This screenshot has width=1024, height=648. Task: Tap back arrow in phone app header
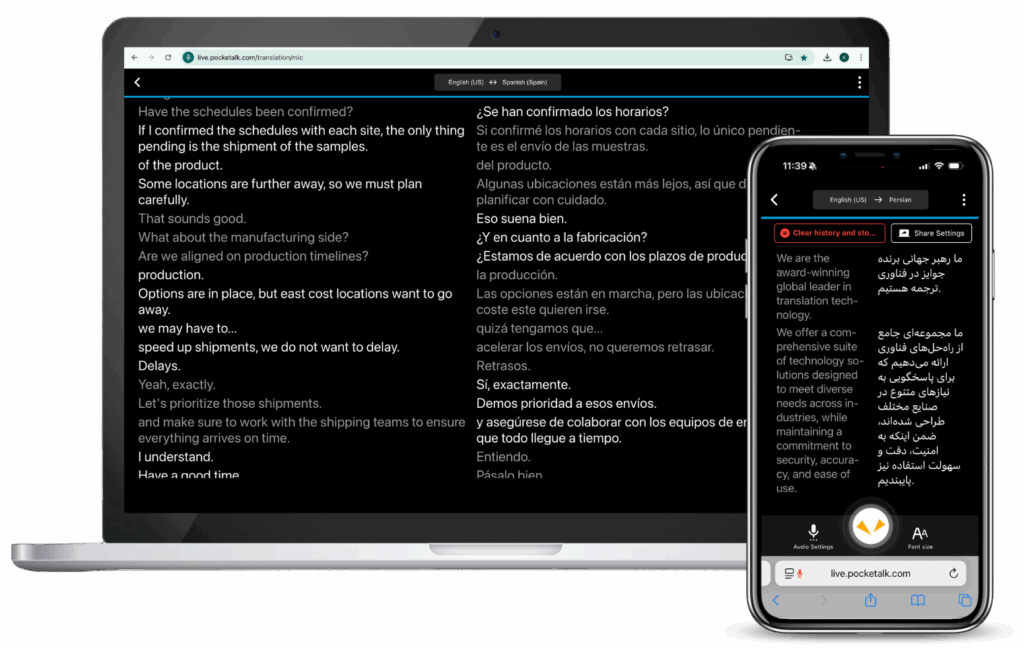[x=774, y=200]
